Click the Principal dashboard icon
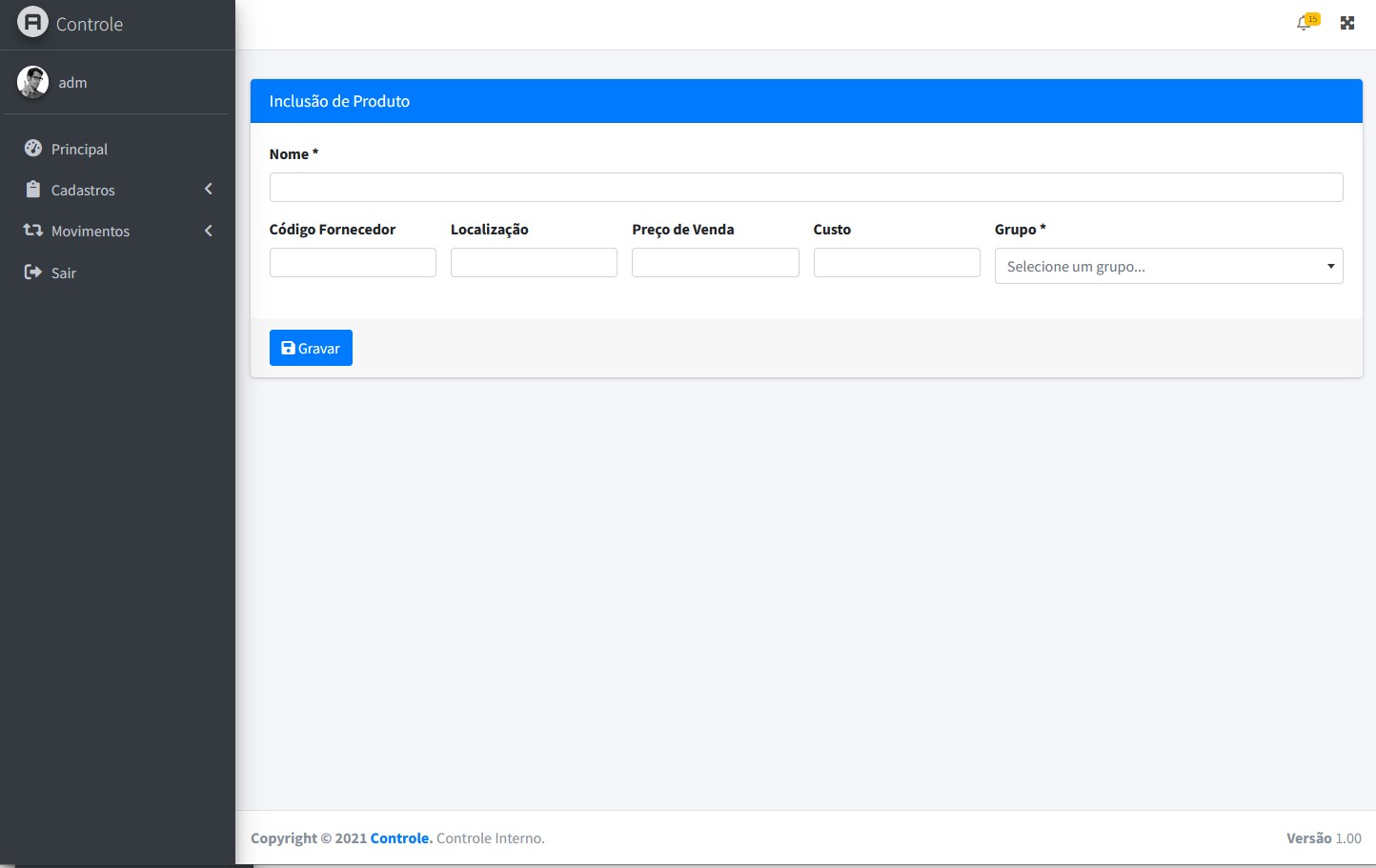The height and width of the screenshot is (868, 1376). (x=33, y=149)
